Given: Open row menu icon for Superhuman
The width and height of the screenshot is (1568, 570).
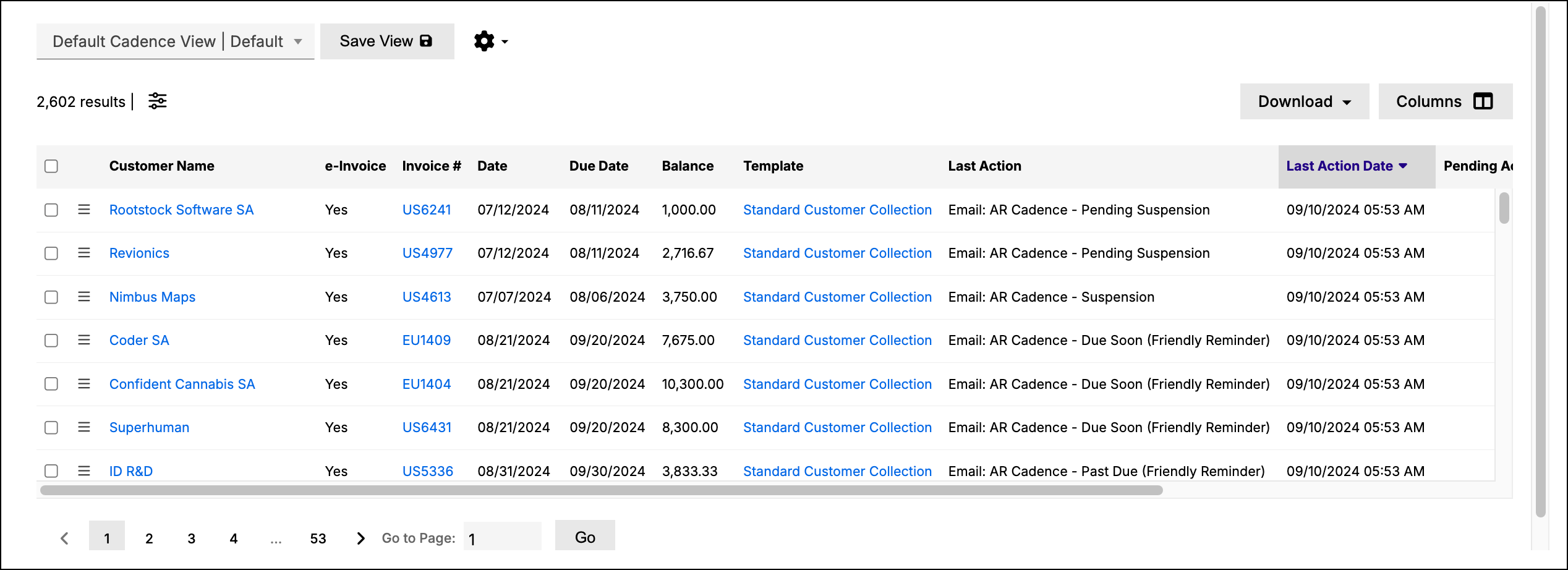Looking at the screenshot, I should click(x=84, y=427).
